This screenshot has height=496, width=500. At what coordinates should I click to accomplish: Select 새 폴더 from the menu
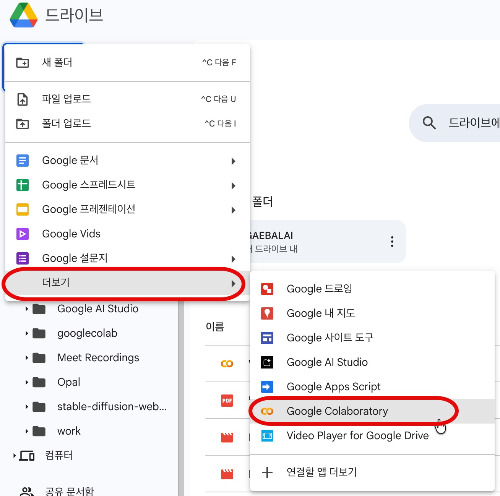tap(127, 62)
